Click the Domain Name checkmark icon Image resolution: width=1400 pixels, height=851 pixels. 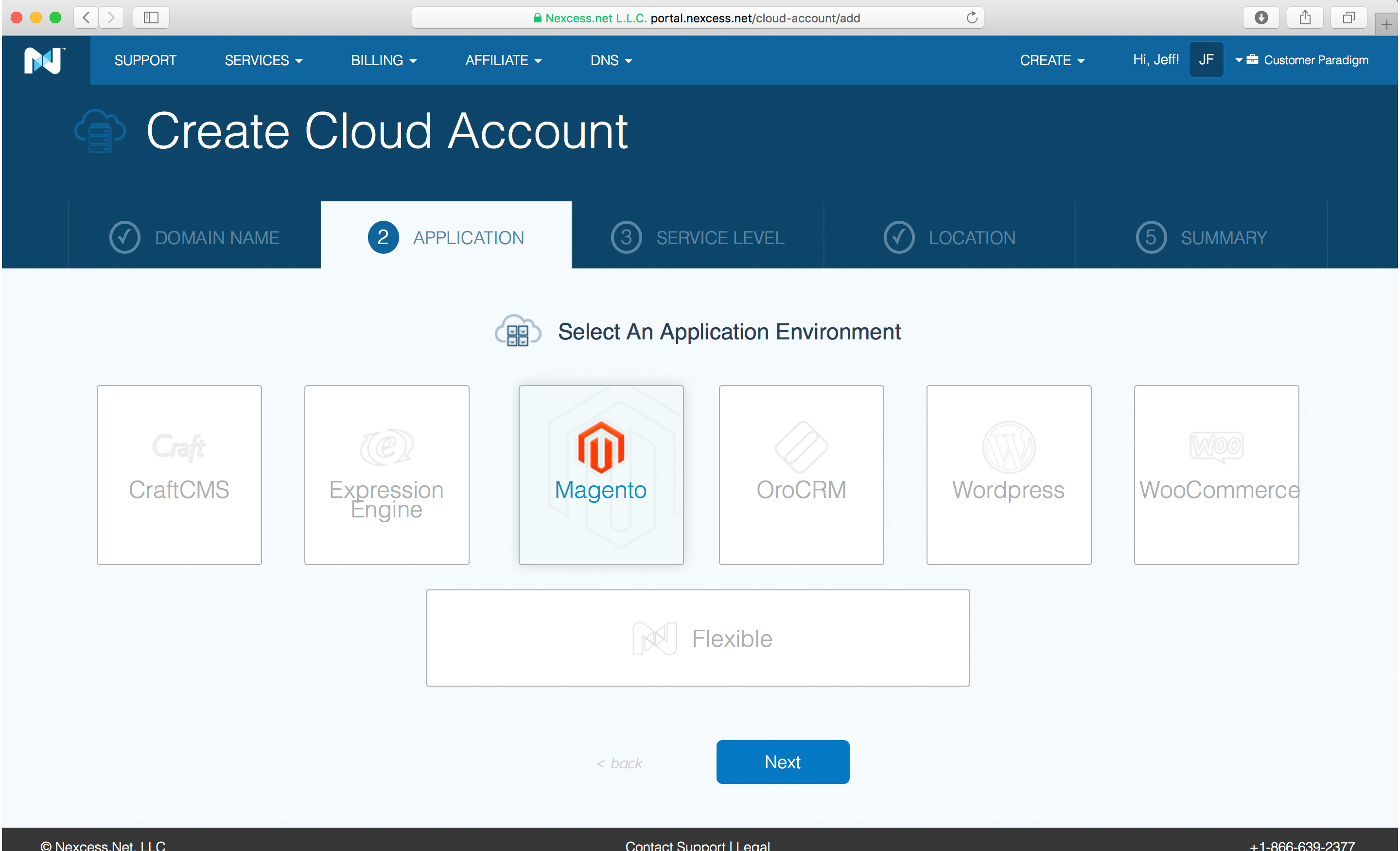point(124,237)
